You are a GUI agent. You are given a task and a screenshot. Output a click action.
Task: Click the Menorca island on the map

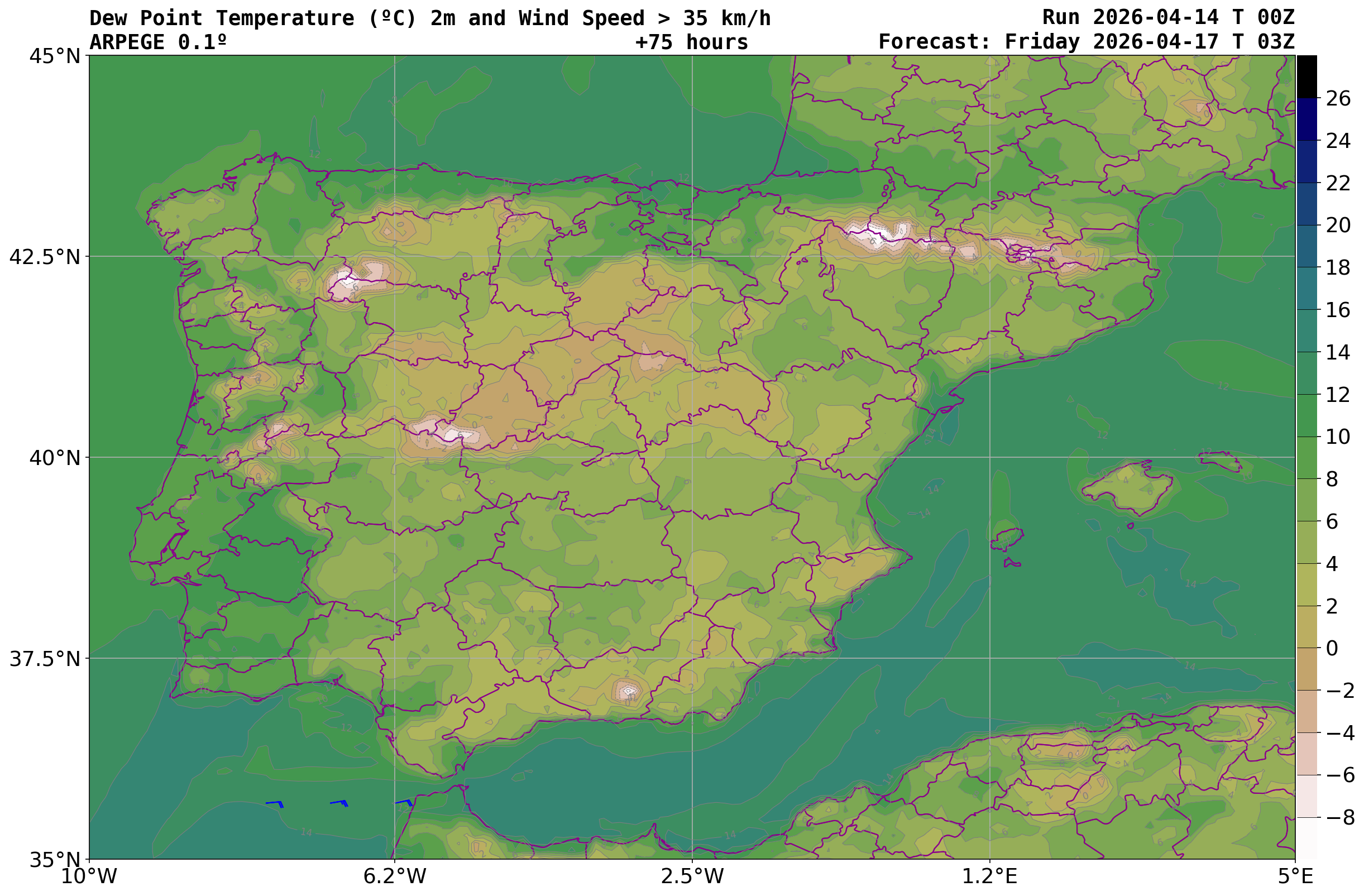coord(1222,460)
